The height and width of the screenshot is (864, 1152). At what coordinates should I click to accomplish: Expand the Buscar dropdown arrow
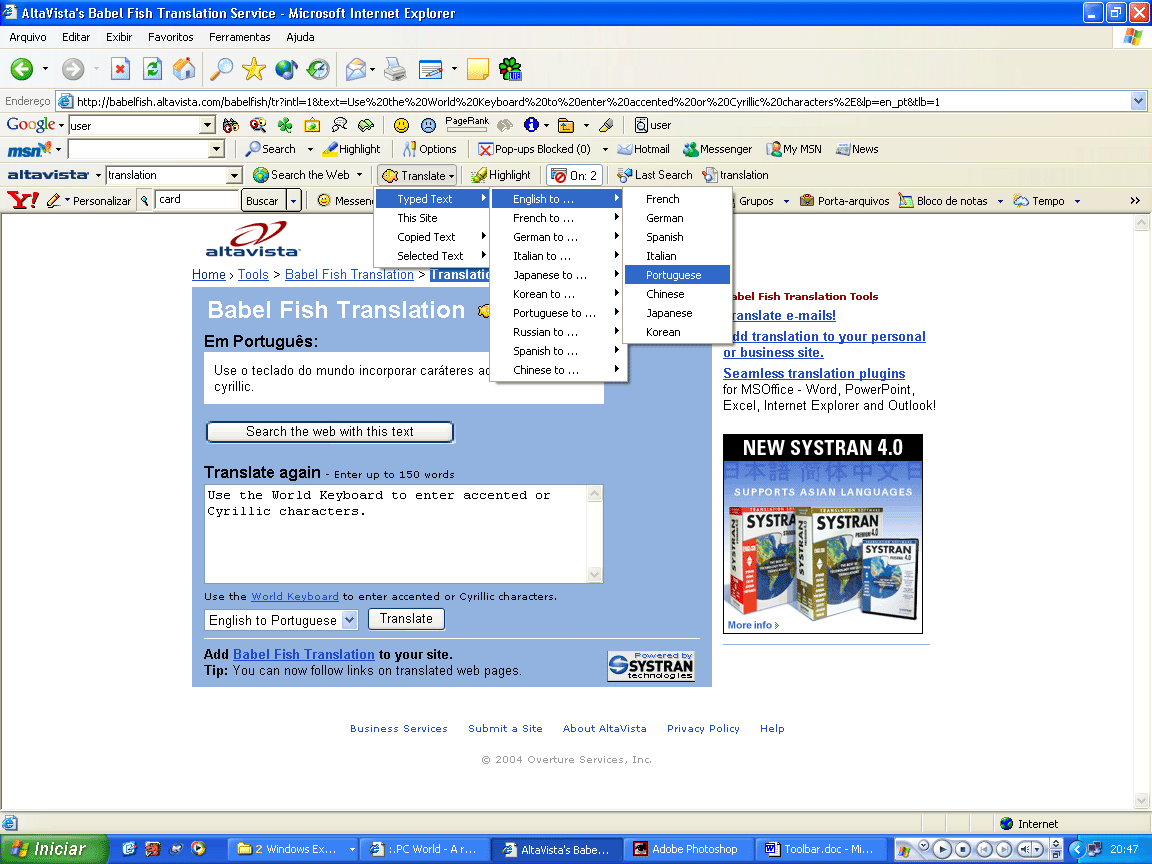coord(293,201)
